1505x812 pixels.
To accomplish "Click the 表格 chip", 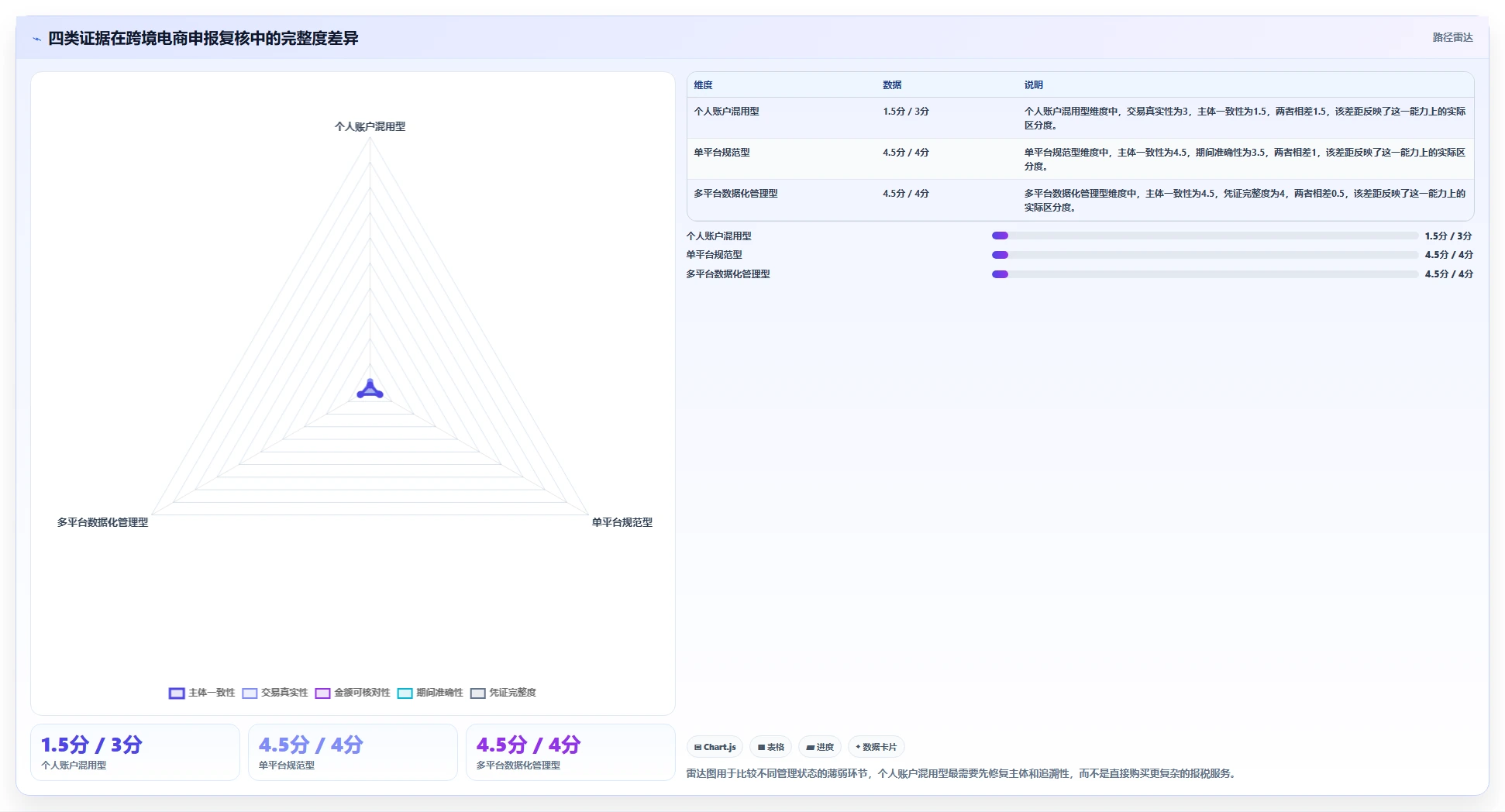I will click(x=770, y=747).
